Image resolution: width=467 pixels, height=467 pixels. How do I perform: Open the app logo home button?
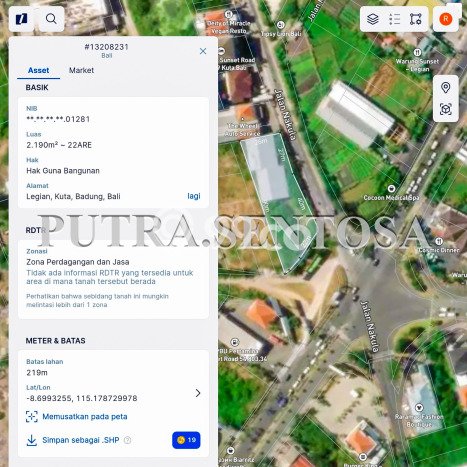(21, 19)
